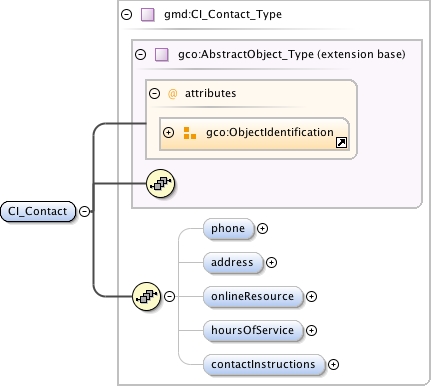The height and width of the screenshot is (387, 432).
Task: Expand the phone element
Action: pos(262,229)
